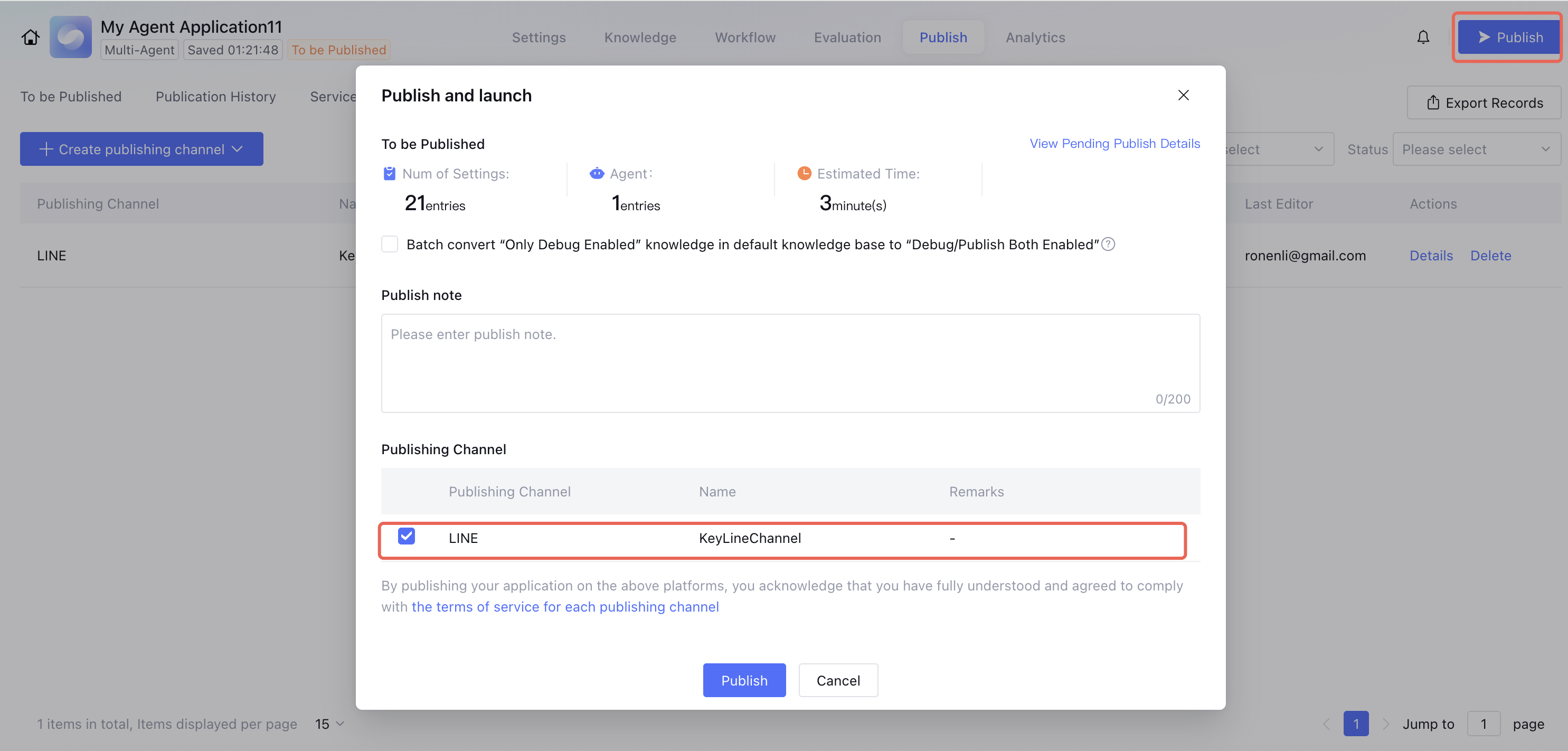1568x751 pixels.
Task: Click the Publish button in the dialog
Action: point(744,680)
